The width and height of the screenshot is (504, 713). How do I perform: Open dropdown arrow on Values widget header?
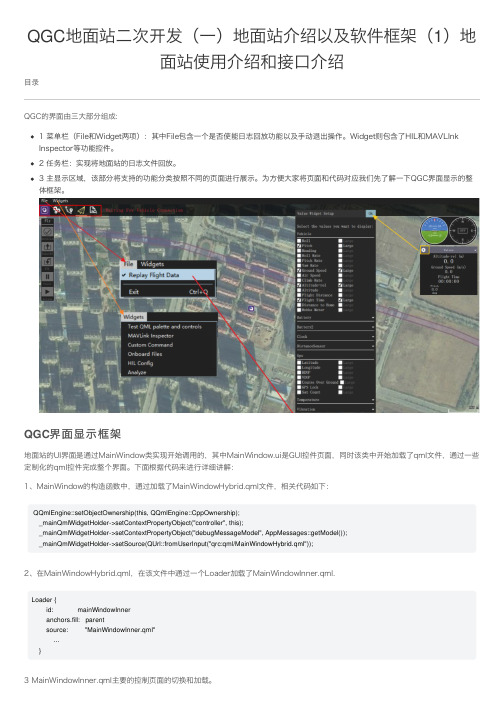[x=475, y=250]
